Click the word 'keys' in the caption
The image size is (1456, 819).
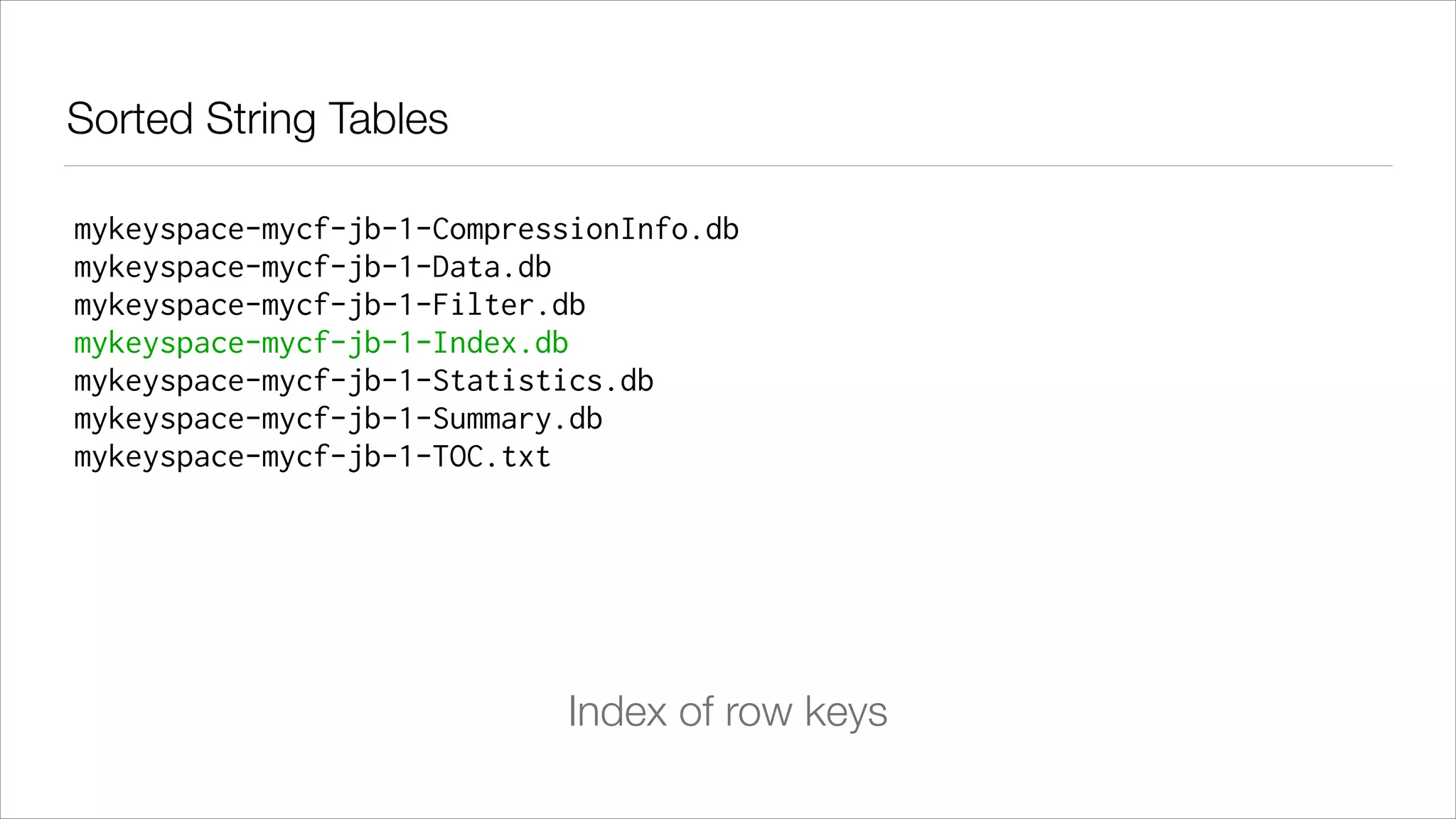(846, 711)
